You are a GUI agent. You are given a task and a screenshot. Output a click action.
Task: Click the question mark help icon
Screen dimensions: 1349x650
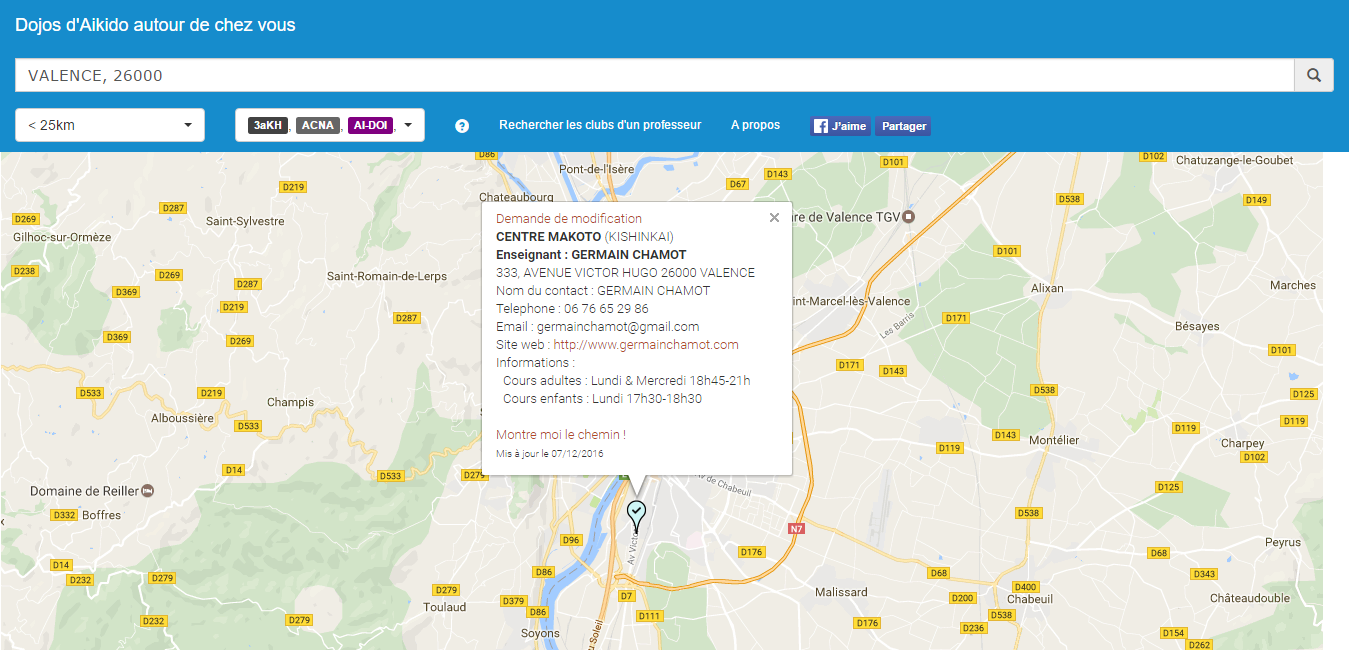(x=462, y=126)
